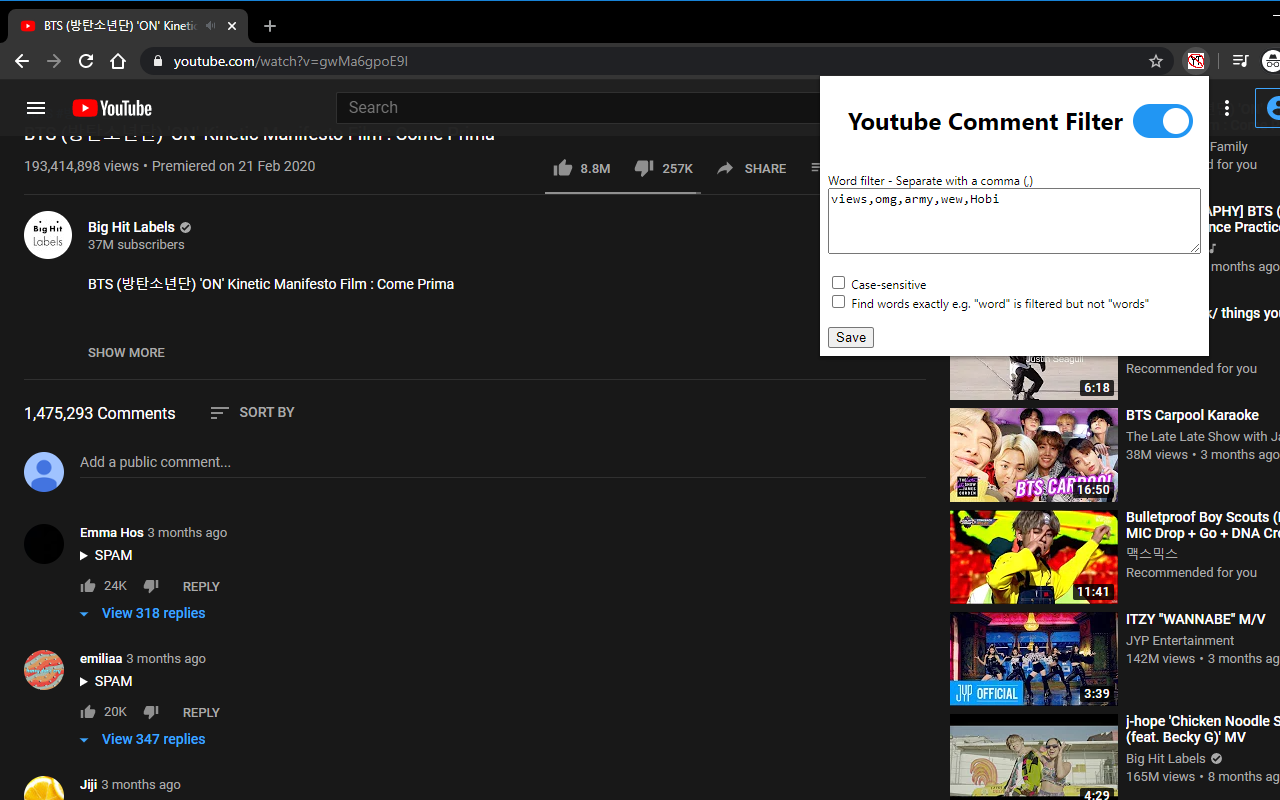Enable the Case-sensitive checkbox
1280x800 pixels.
(x=838, y=283)
